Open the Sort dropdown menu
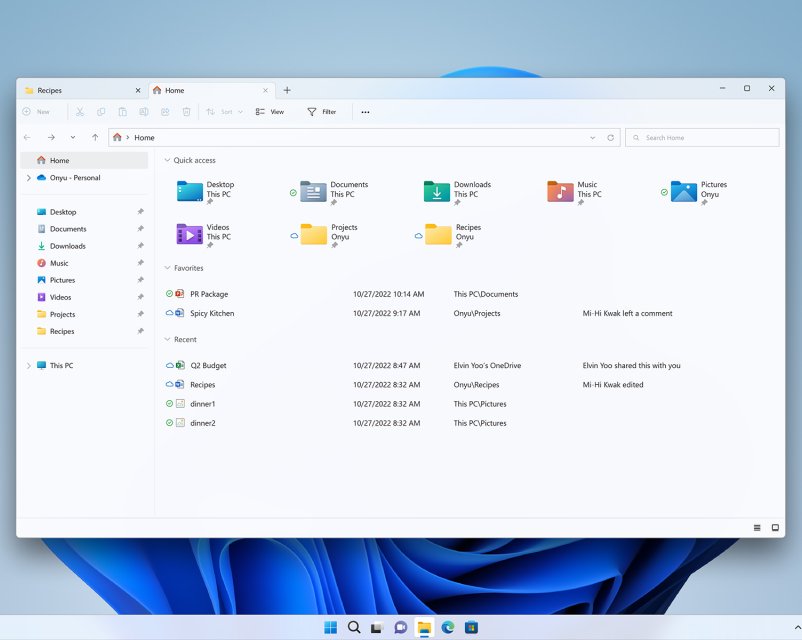This screenshot has height=640, width=802. pyautogui.click(x=225, y=112)
